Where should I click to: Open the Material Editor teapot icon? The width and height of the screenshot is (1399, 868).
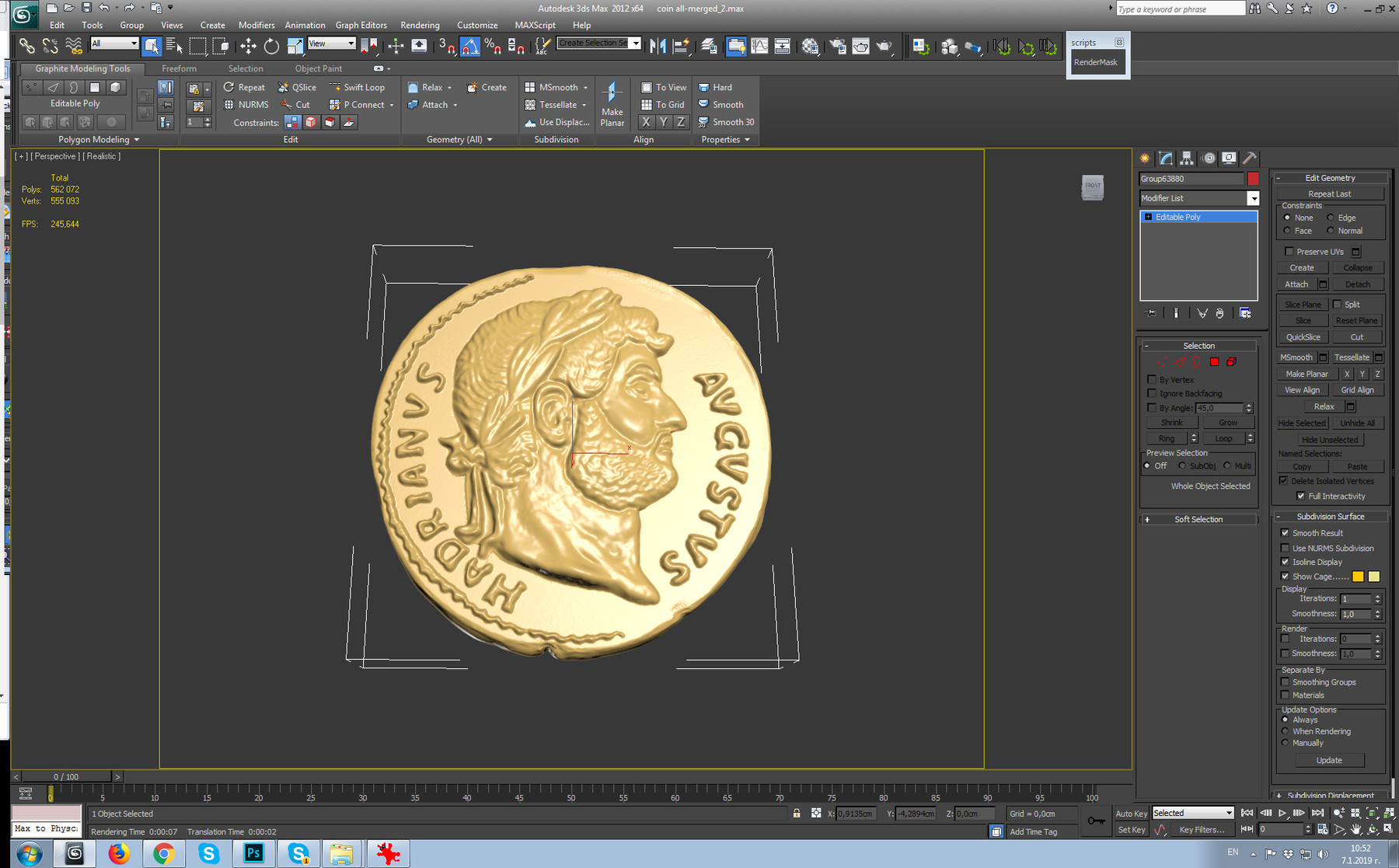pyautogui.click(x=810, y=47)
